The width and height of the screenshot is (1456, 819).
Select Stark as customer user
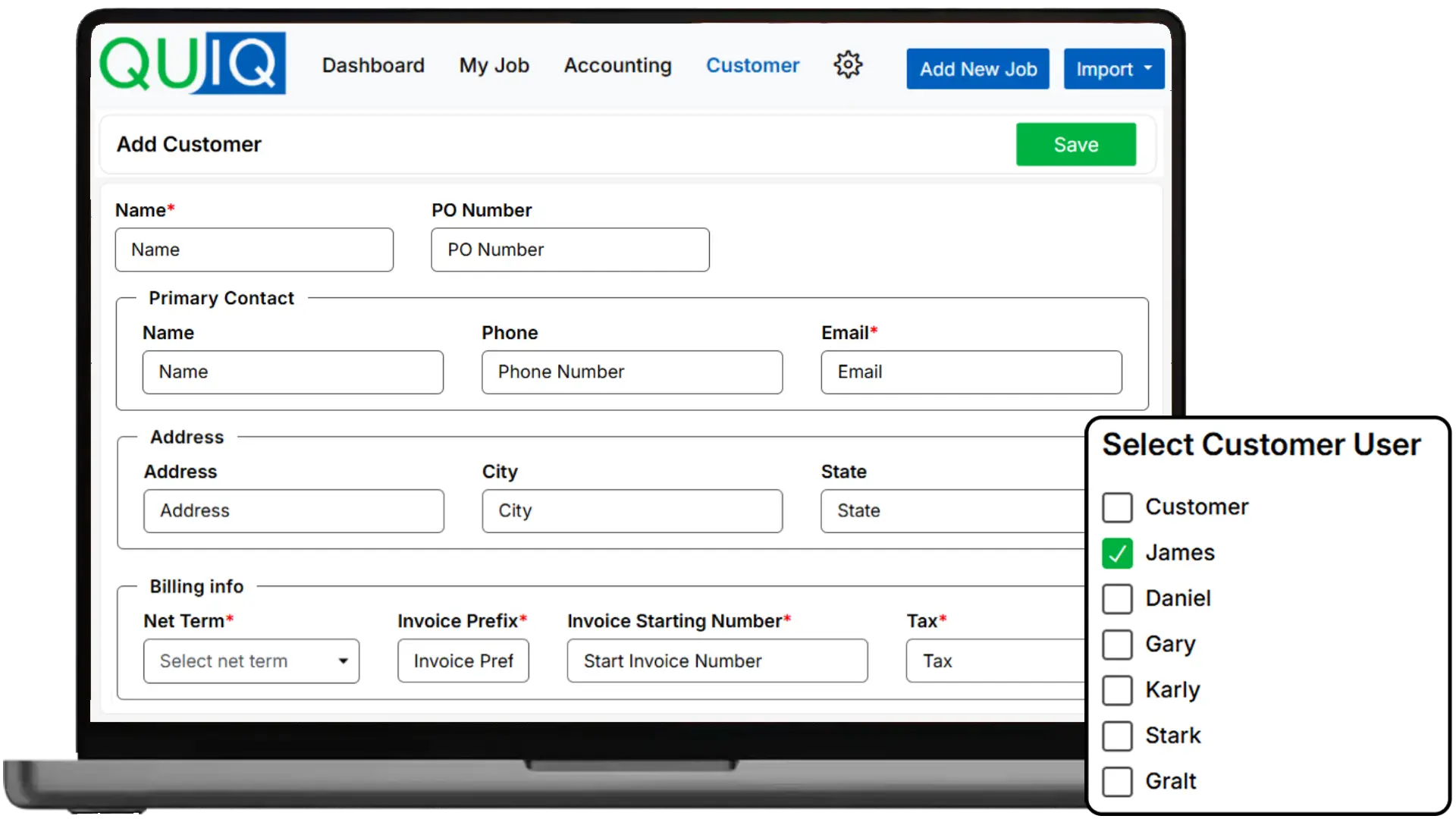[x=1116, y=736]
